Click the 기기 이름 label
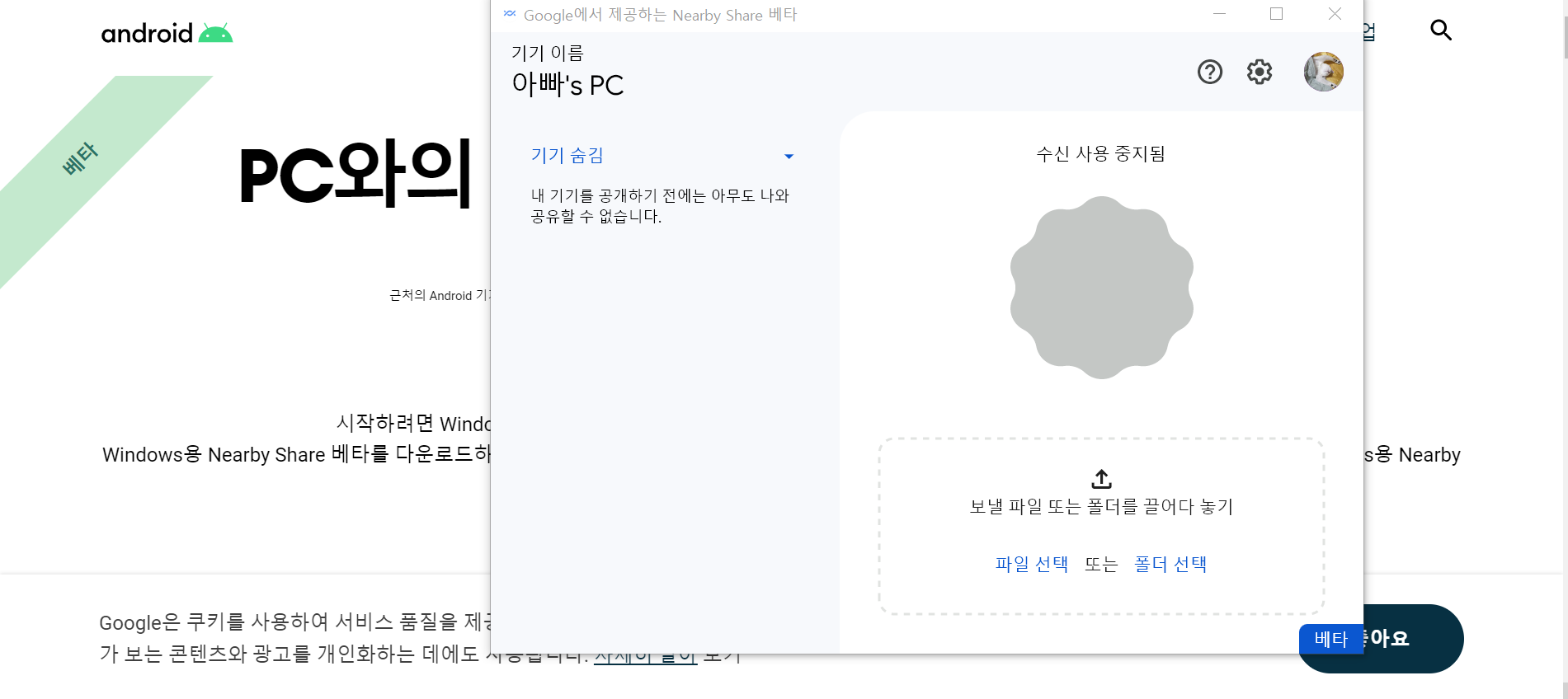This screenshot has width=1568, height=699. coord(547,54)
